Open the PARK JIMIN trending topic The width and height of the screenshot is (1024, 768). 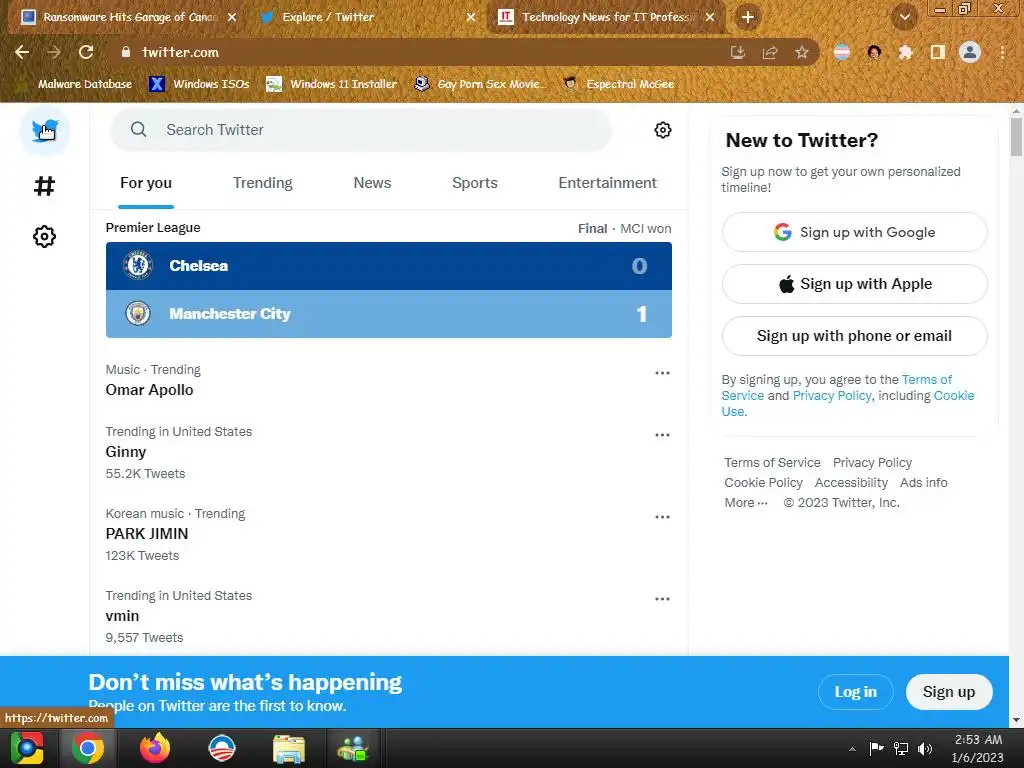point(147,534)
